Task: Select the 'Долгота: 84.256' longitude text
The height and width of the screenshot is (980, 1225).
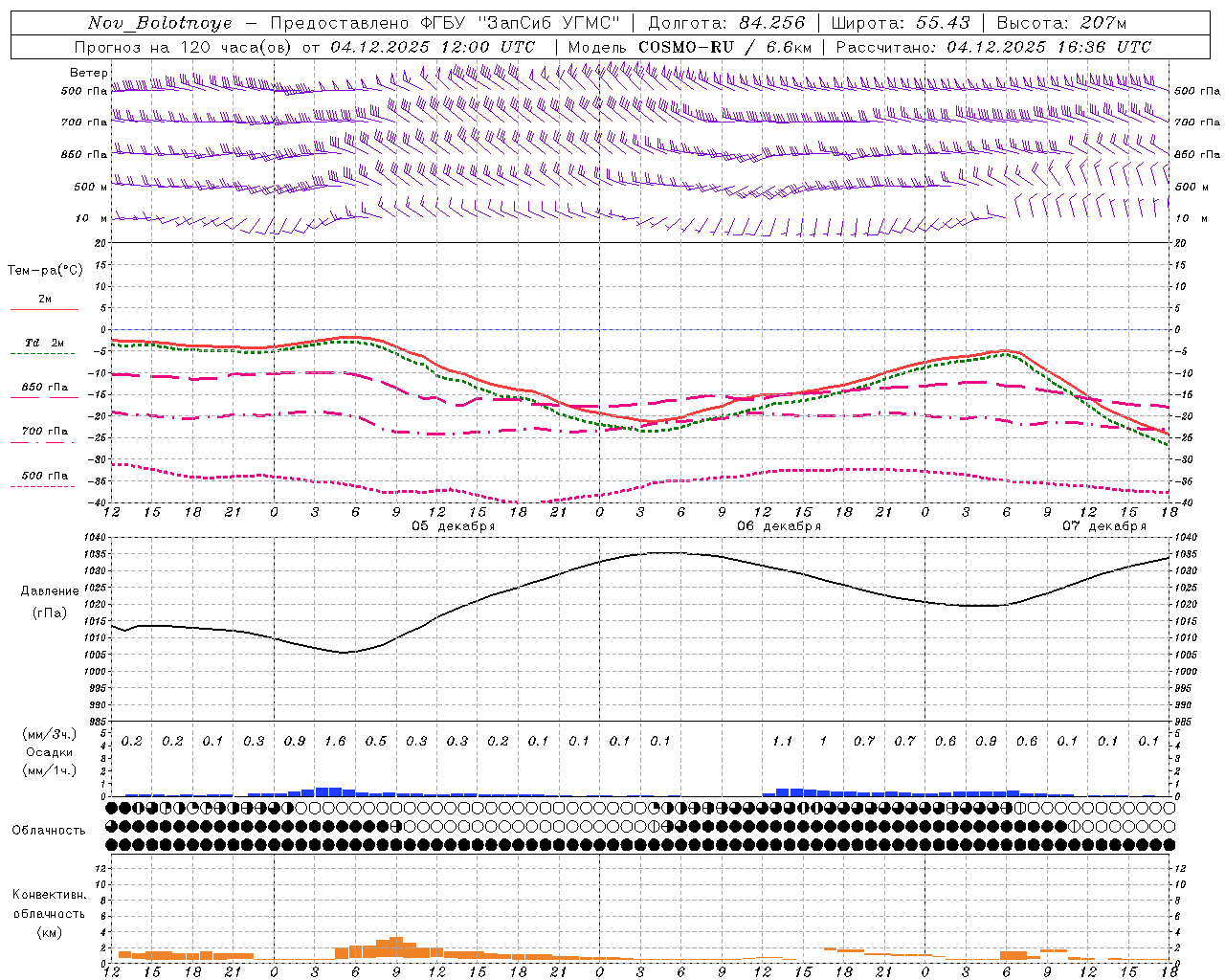Action: [726, 23]
